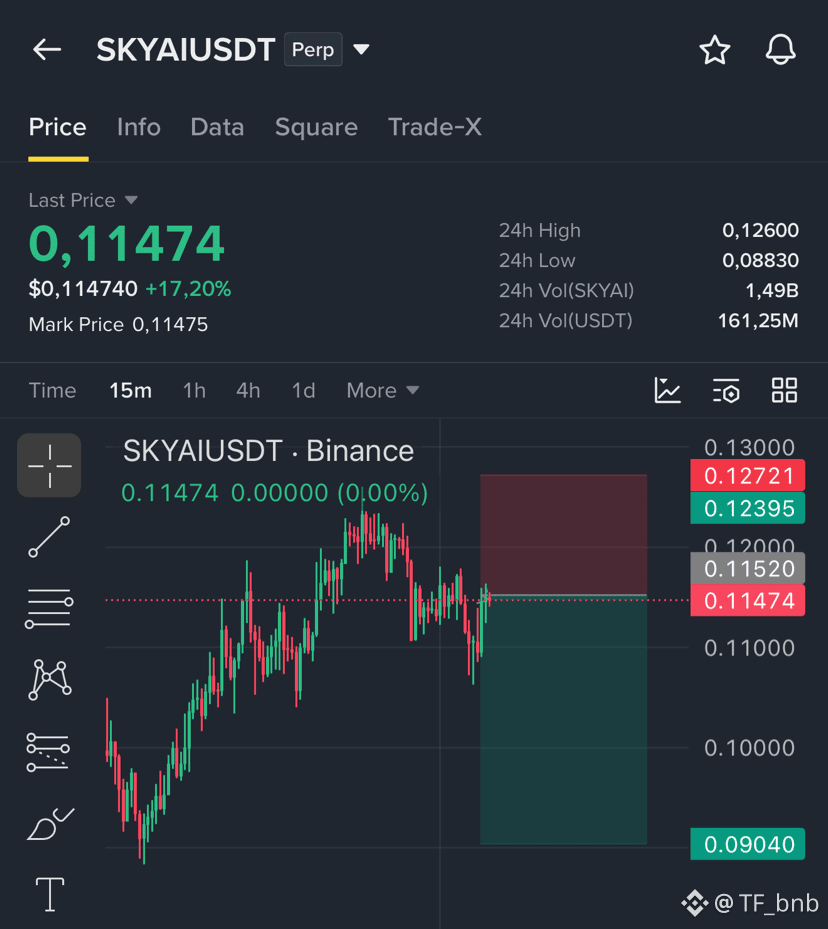Screen dimensions: 828x929
Task: Click the 0.12721 stop-loss price label
Action: pyautogui.click(x=748, y=476)
